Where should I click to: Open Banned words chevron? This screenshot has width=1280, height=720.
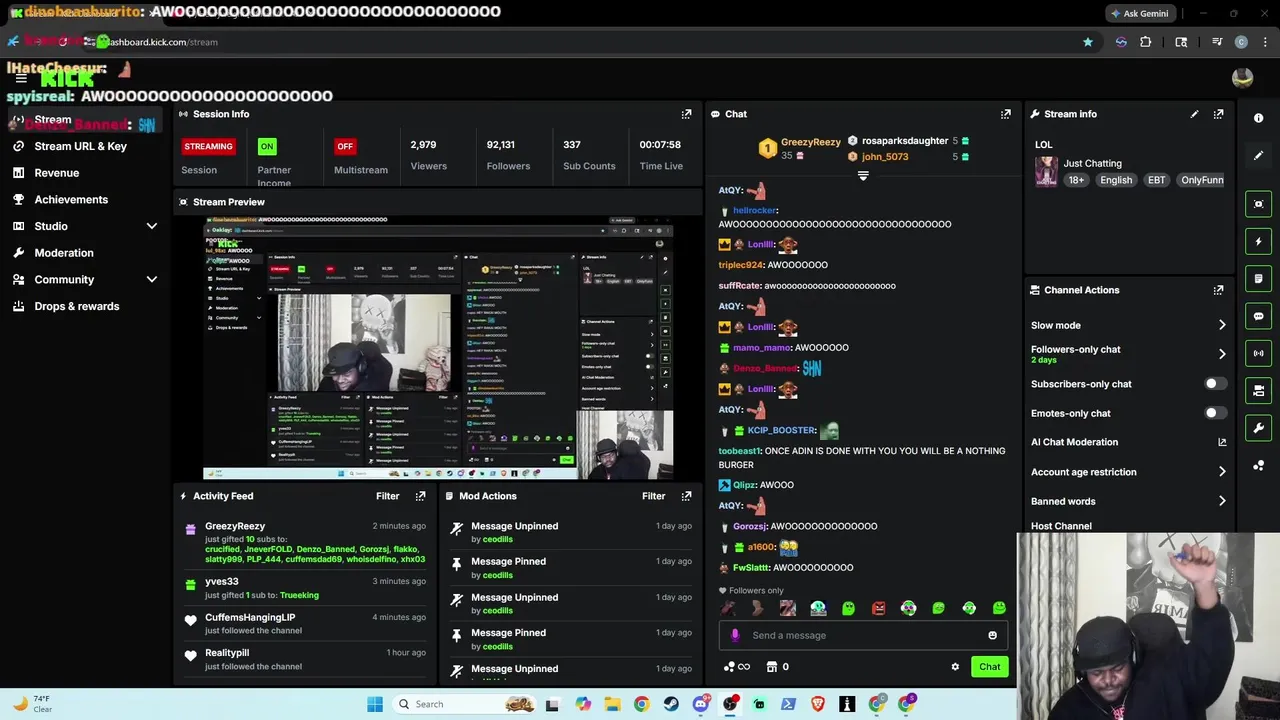(1221, 501)
